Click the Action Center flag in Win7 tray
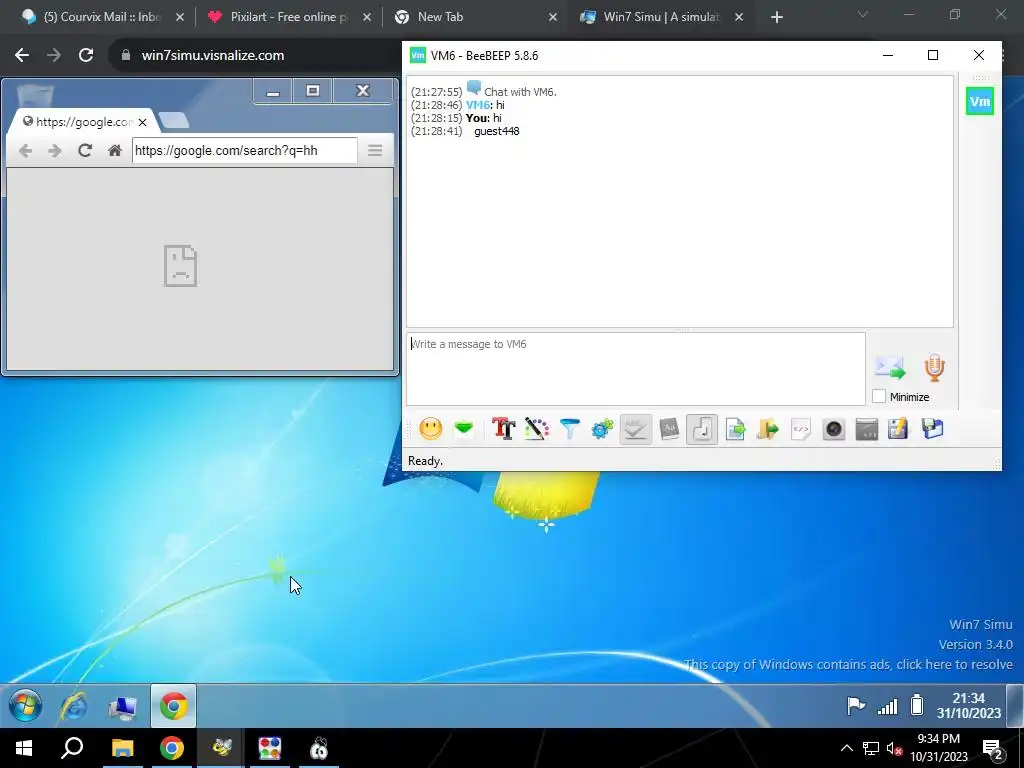Image resolution: width=1024 pixels, height=768 pixels. (x=856, y=706)
